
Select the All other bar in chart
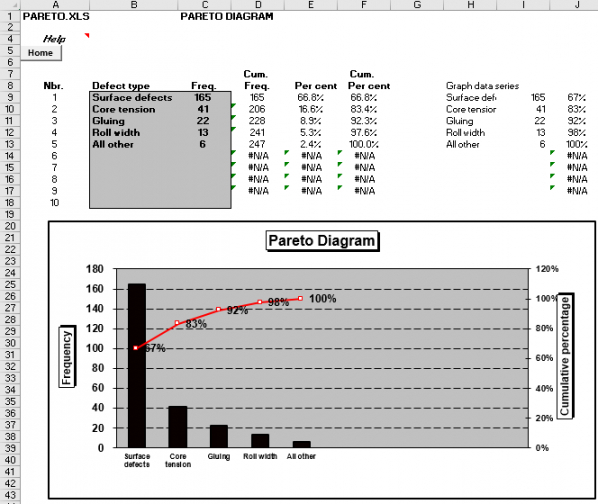tap(302, 444)
